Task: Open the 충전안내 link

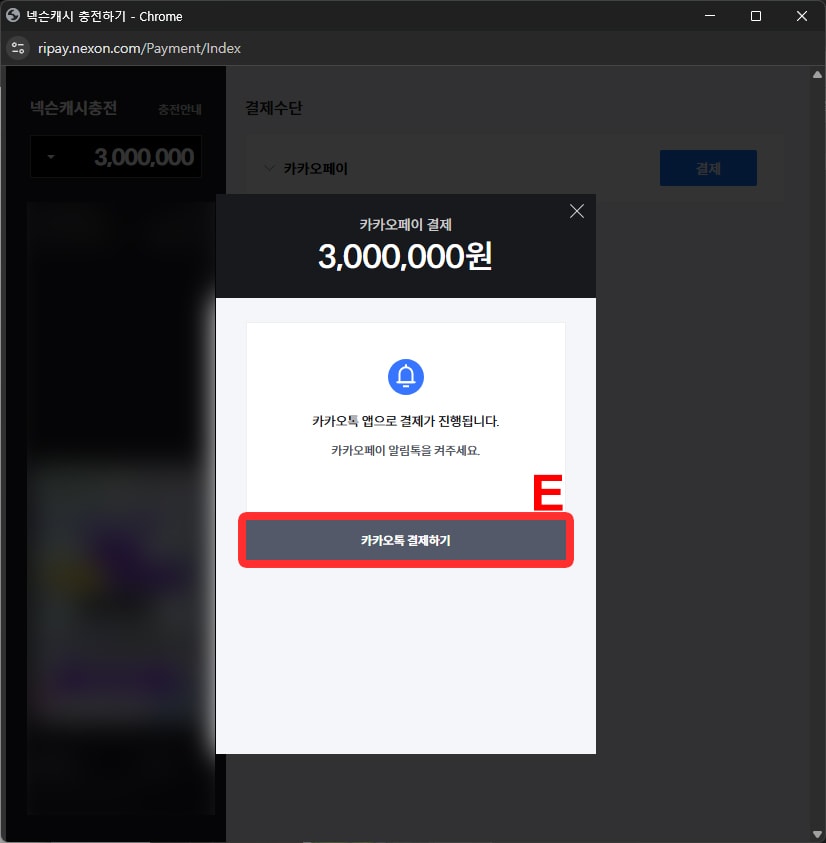Action: coord(180,110)
